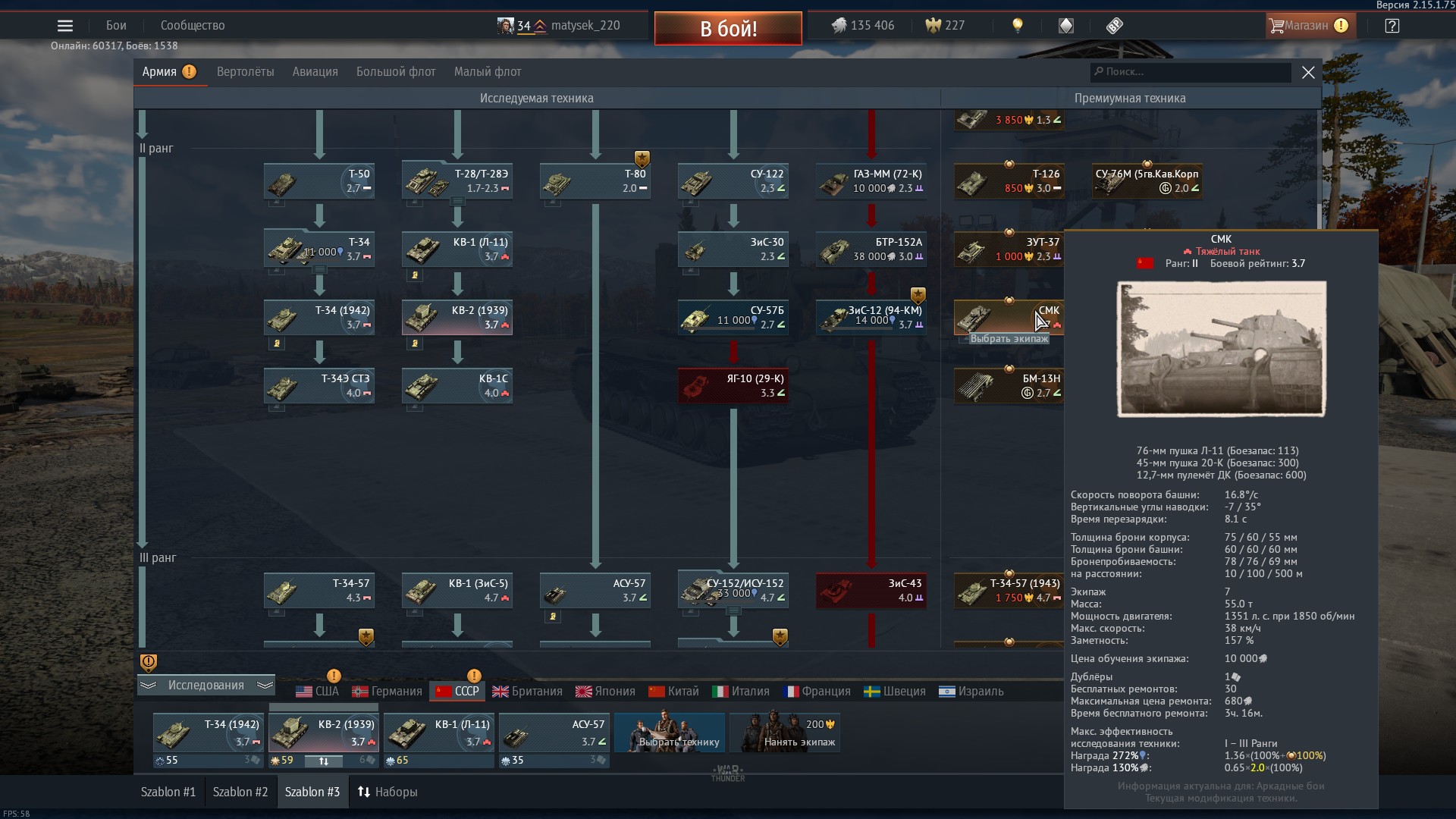Switch to the Большой флот tab
Screen dimensions: 1456x819
pyautogui.click(x=396, y=72)
